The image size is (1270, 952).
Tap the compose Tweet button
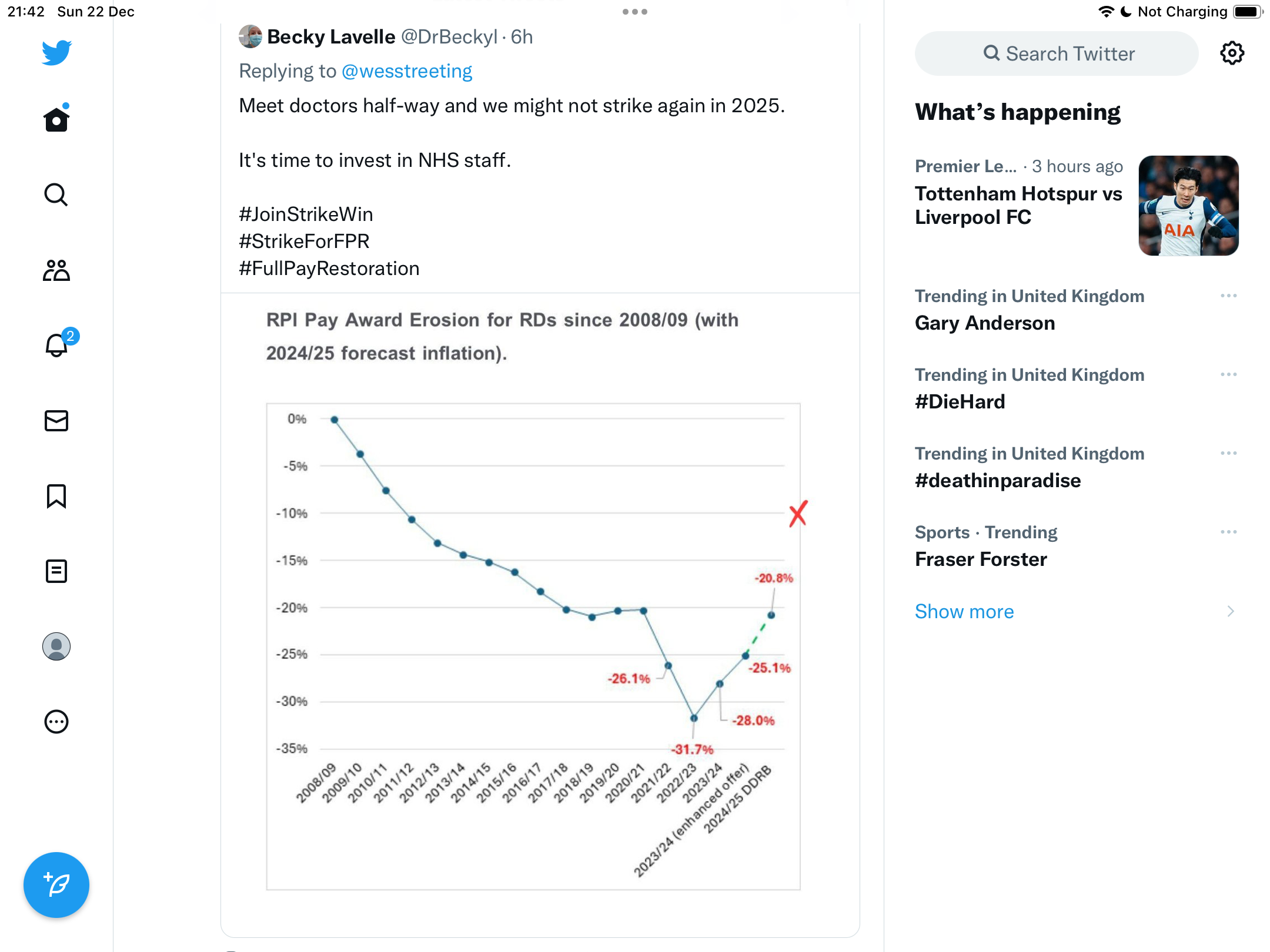point(56,885)
